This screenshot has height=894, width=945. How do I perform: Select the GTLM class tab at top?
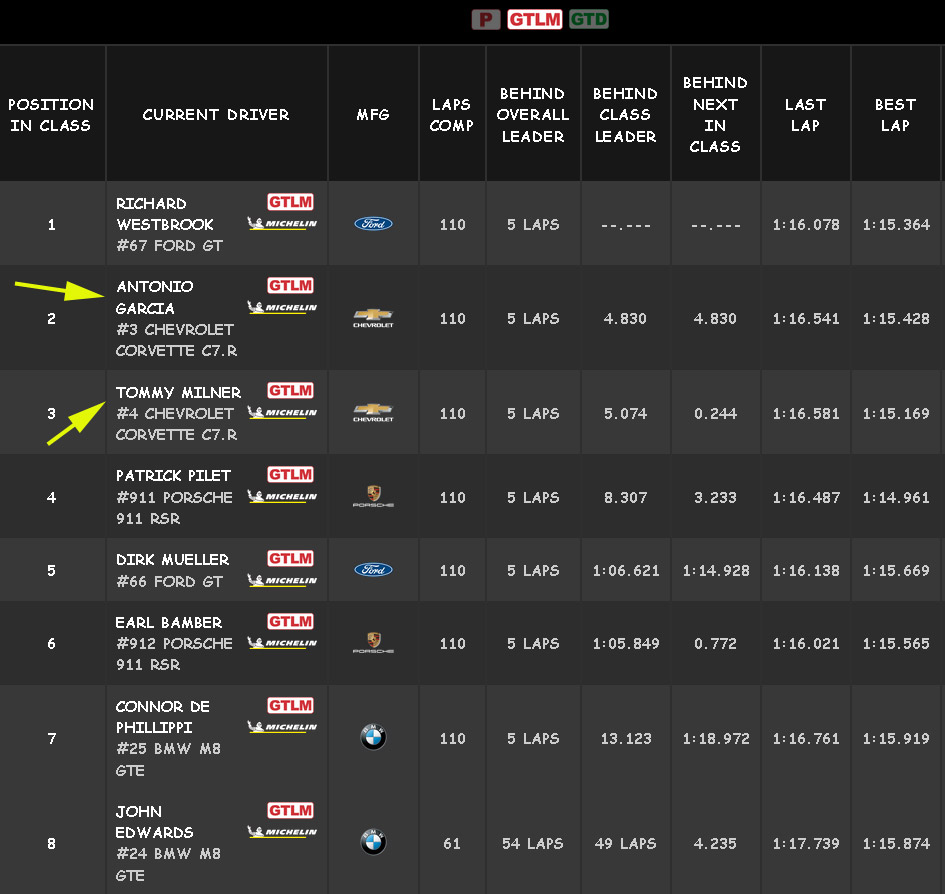[x=535, y=20]
